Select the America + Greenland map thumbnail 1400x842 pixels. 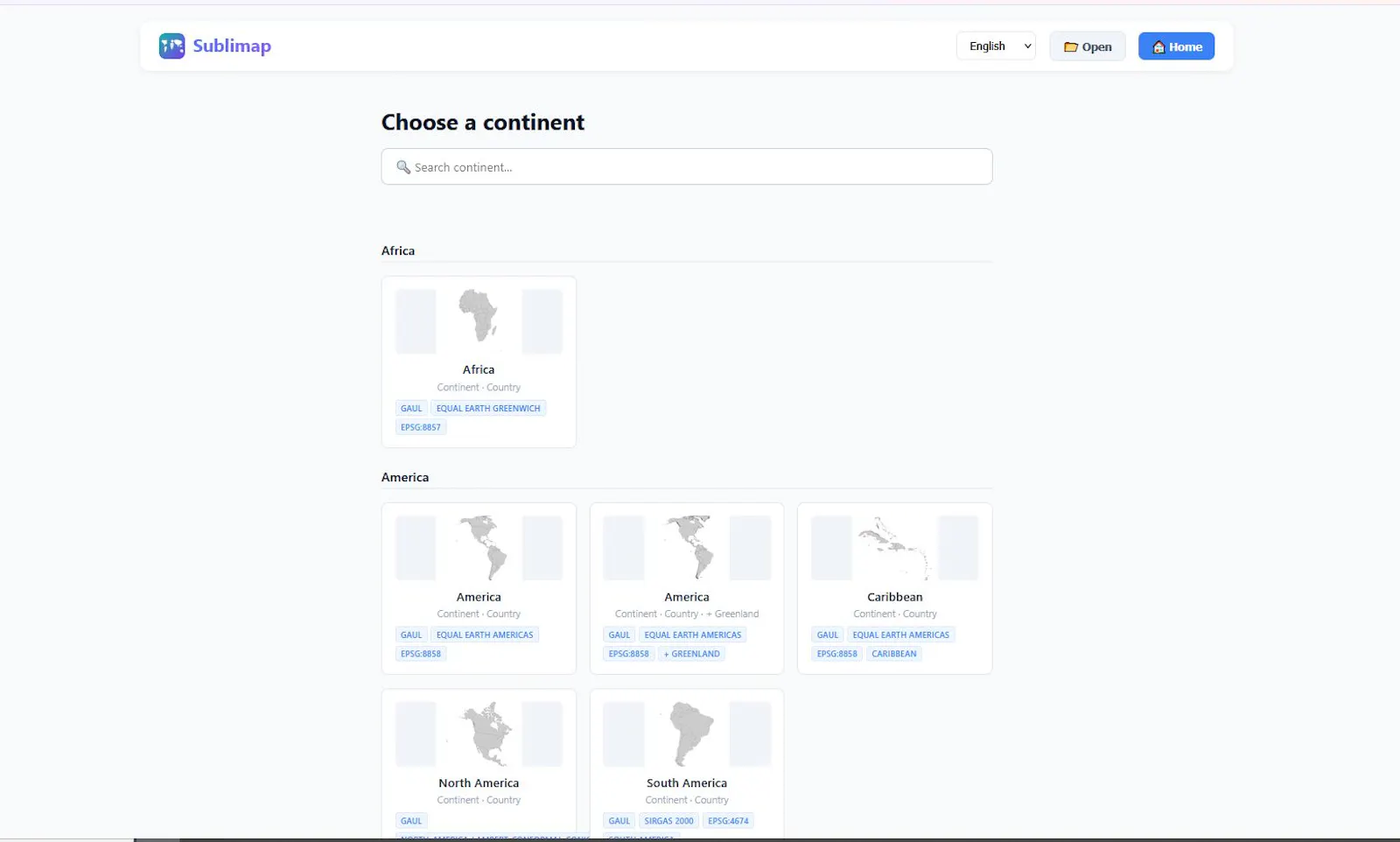689,548
